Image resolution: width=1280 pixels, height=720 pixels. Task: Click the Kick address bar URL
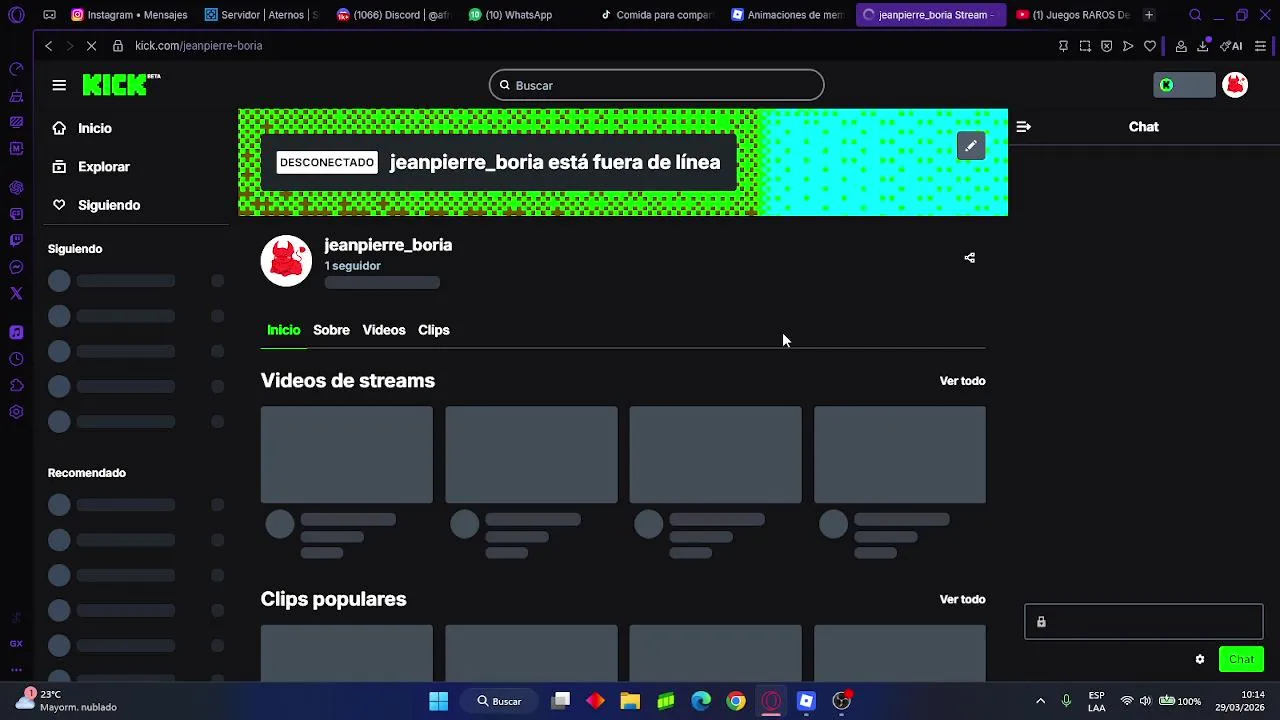coord(198,46)
